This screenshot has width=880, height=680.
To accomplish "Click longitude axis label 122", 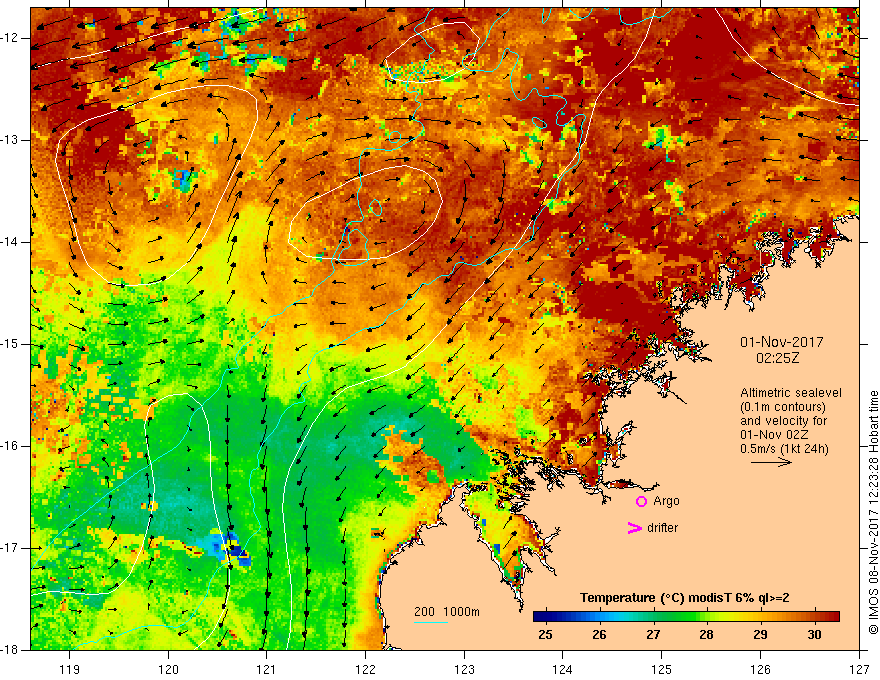I will (x=365, y=669).
